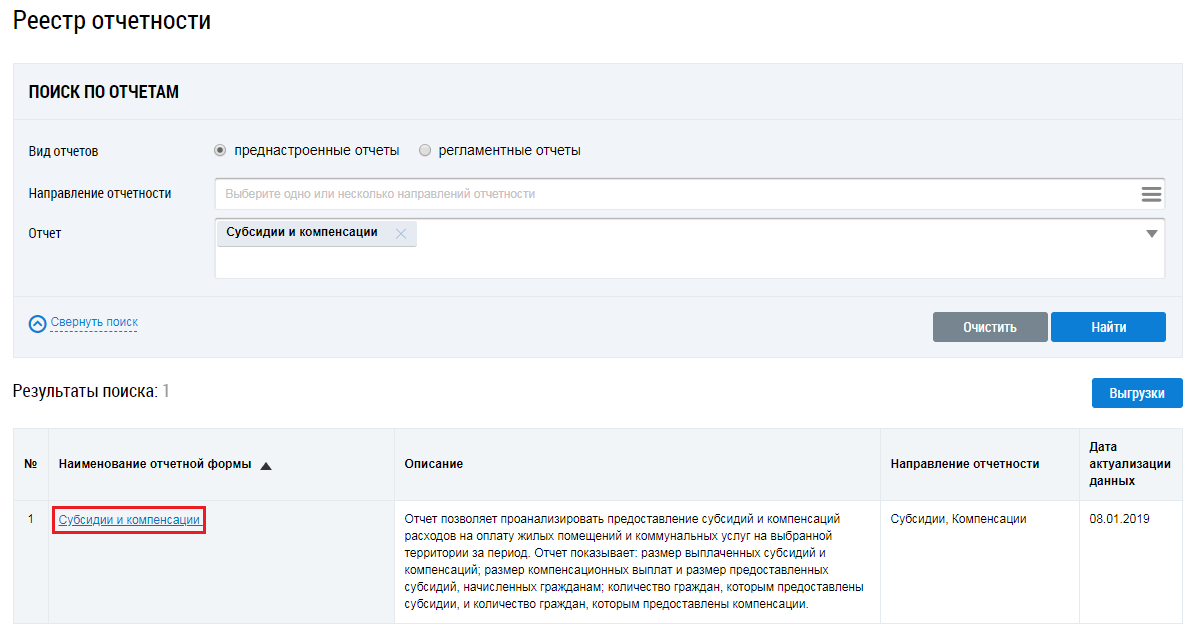The image size is (1199, 635).
Task: Click the Свернуть поиск link
Action: coord(94,323)
